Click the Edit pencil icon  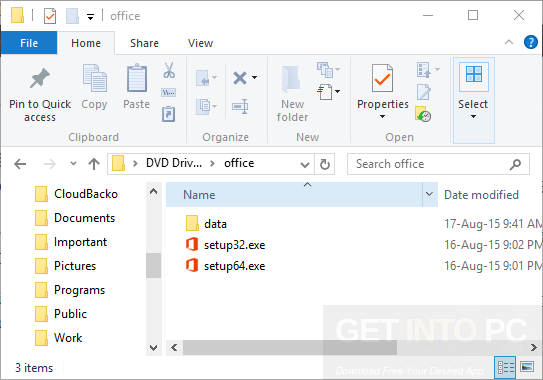pyautogui.click(x=424, y=92)
